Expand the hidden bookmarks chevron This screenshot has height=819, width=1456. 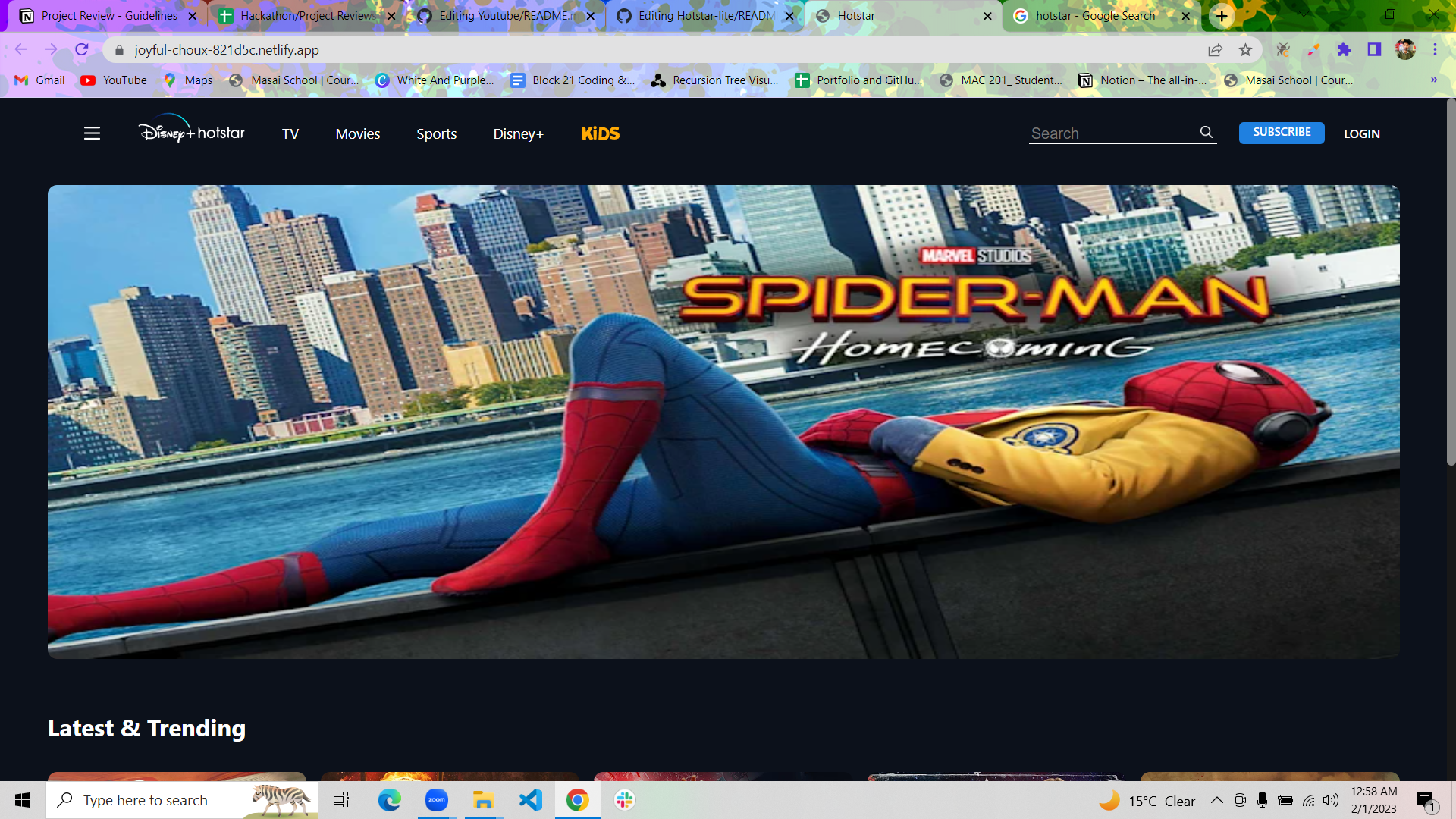pyautogui.click(x=1434, y=80)
